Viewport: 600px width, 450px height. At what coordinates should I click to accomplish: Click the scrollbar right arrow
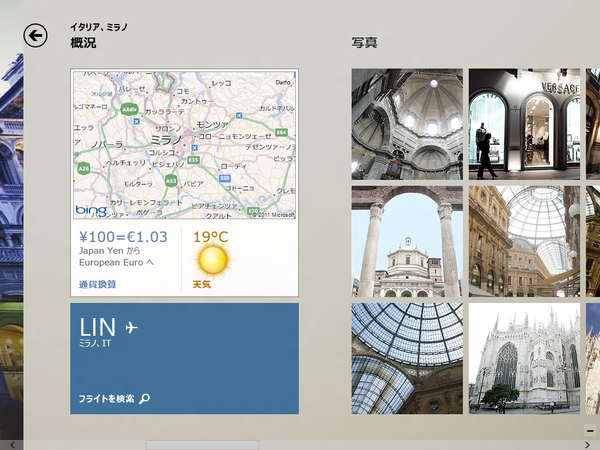(x=587, y=445)
